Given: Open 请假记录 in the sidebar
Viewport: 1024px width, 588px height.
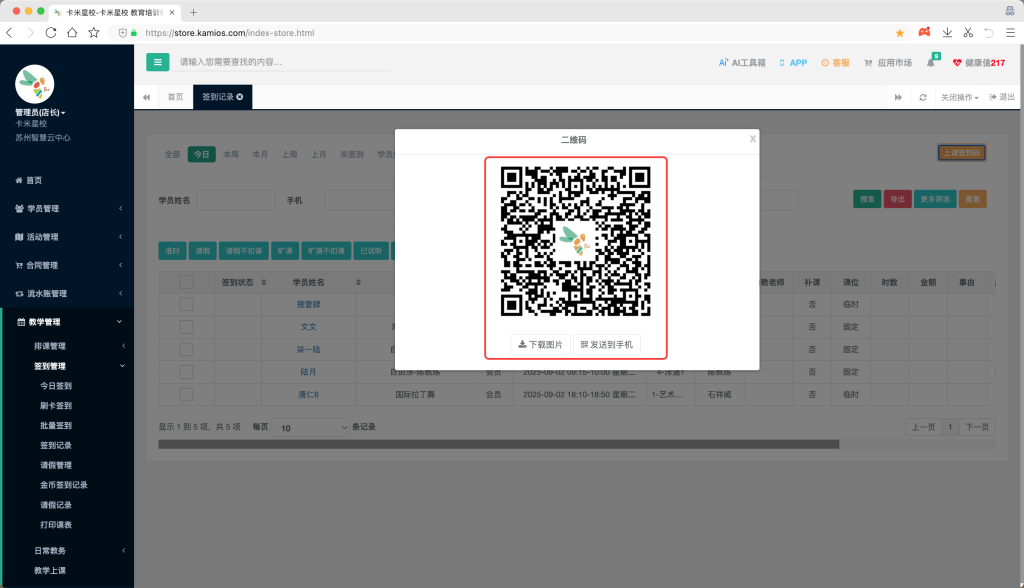Looking at the screenshot, I should (56, 505).
